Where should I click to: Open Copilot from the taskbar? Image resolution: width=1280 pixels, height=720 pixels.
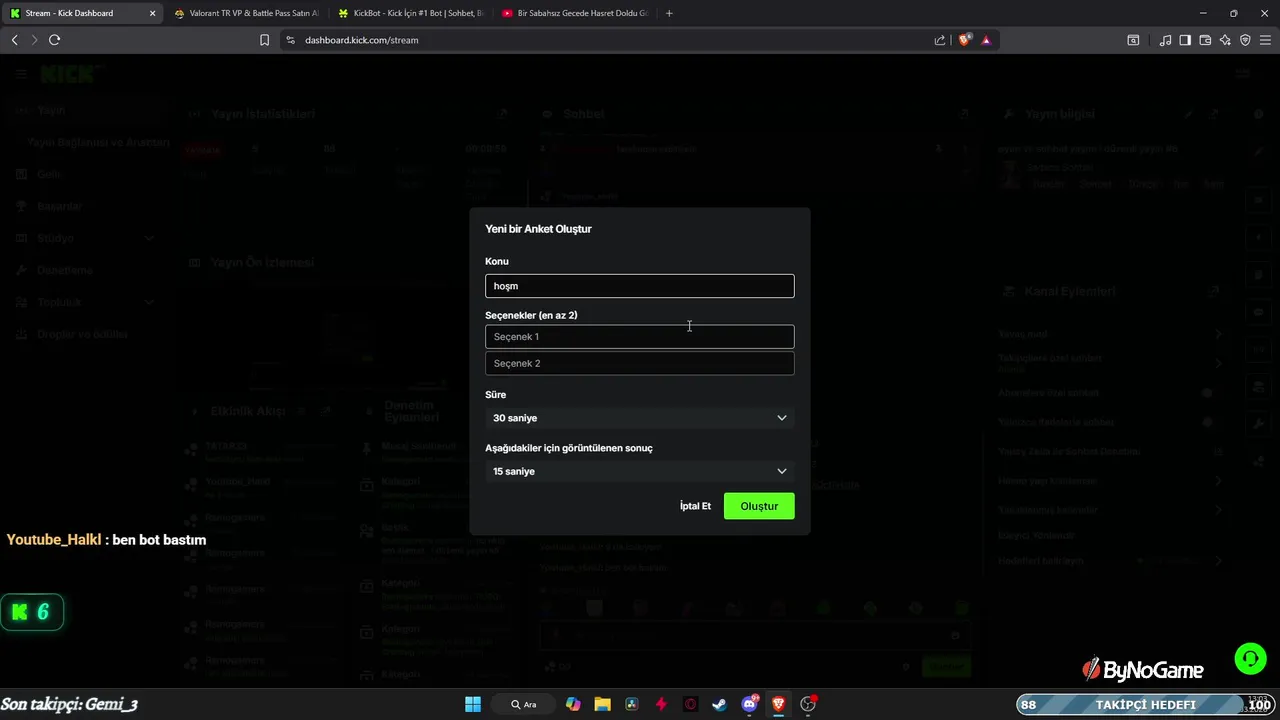coord(573,704)
